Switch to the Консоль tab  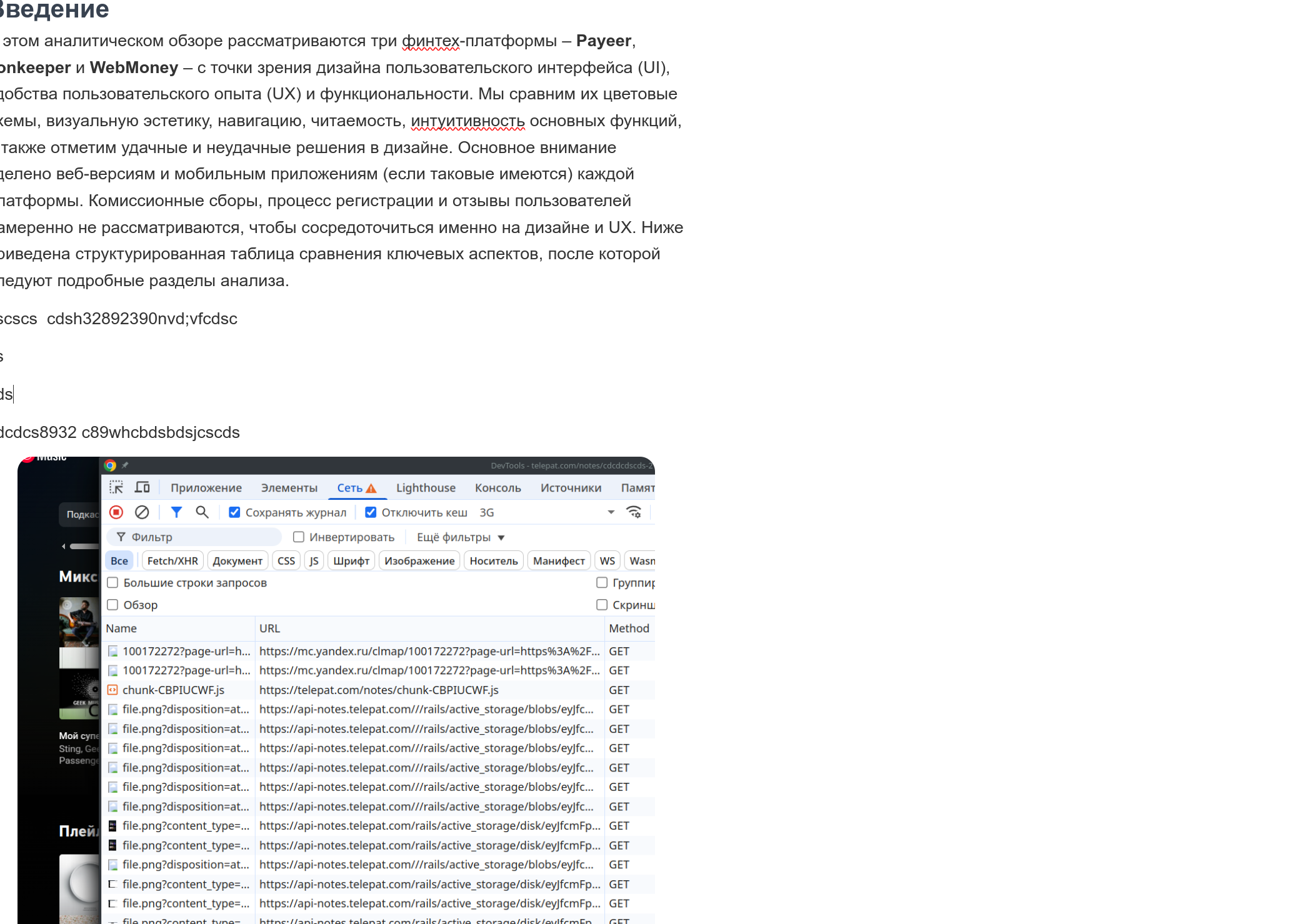tap(497, 488)
